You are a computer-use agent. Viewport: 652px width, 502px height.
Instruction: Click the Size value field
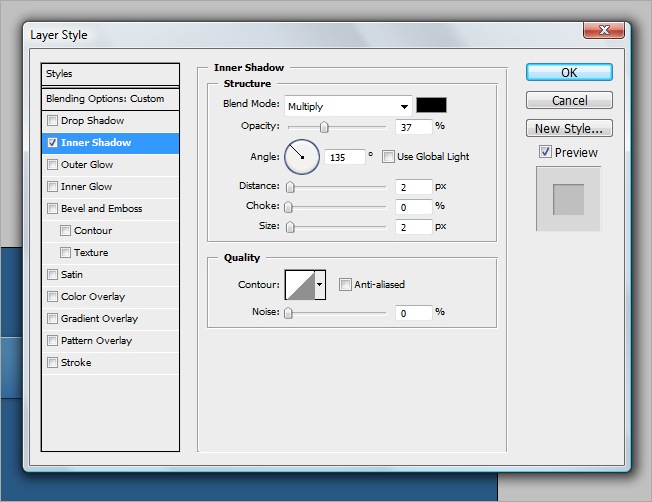[x=414, y=227]
